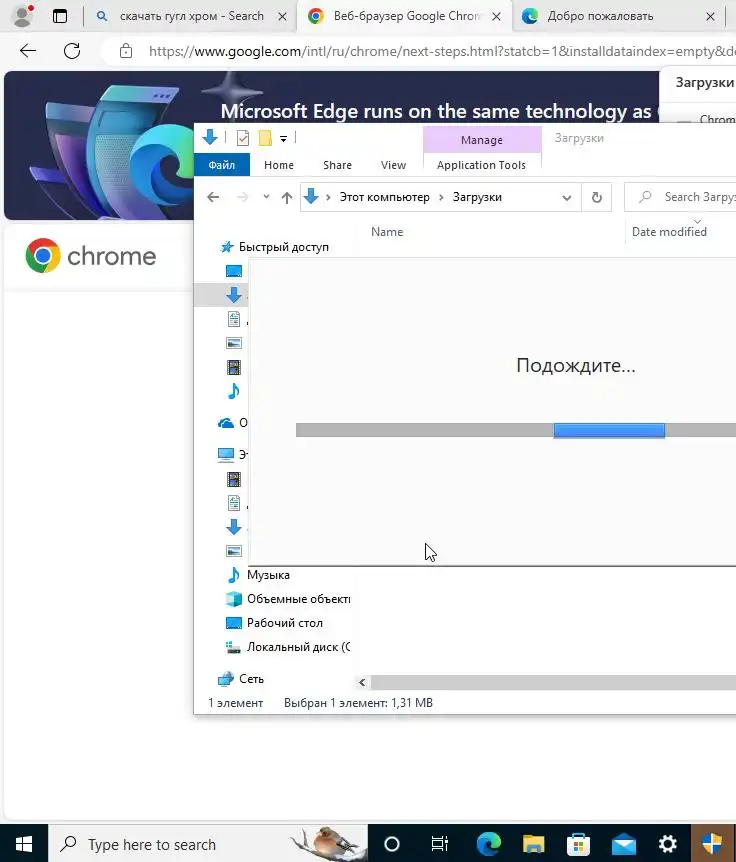Sort files by the Name column
736x862 pixels.
[387, 231]
